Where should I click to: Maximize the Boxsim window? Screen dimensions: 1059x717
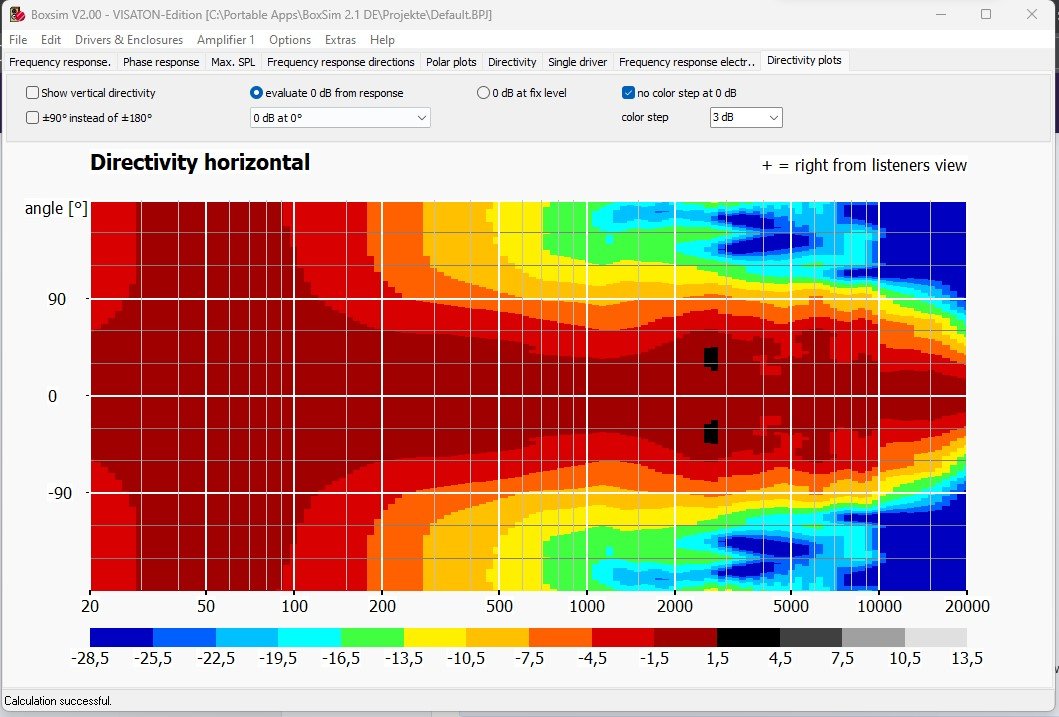(x=986, y=14)
